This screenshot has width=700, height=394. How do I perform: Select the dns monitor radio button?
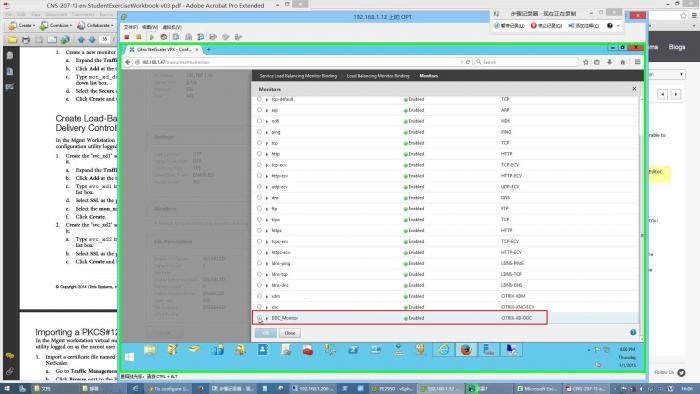point(259,198)
